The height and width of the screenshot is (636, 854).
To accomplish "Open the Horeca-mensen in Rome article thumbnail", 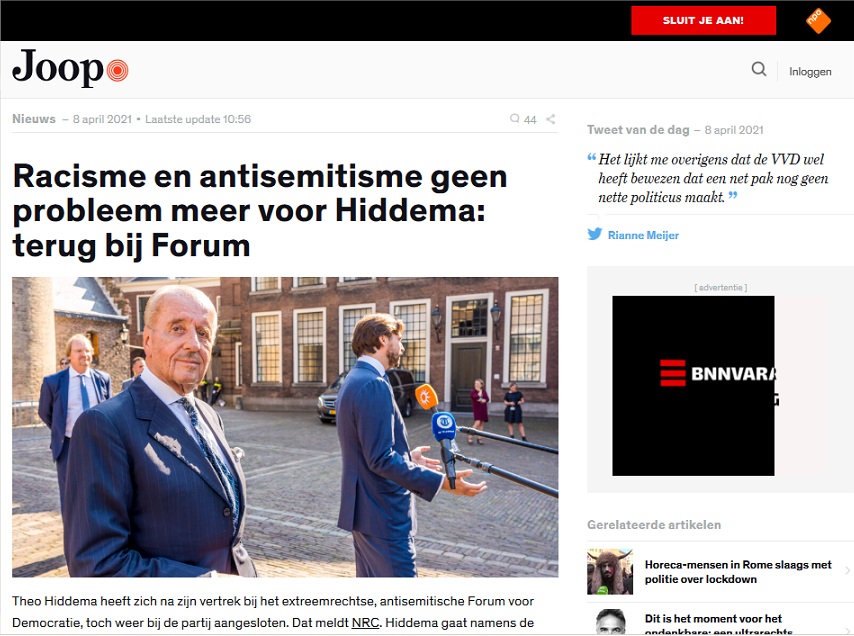I will click(x=610, y=571).
